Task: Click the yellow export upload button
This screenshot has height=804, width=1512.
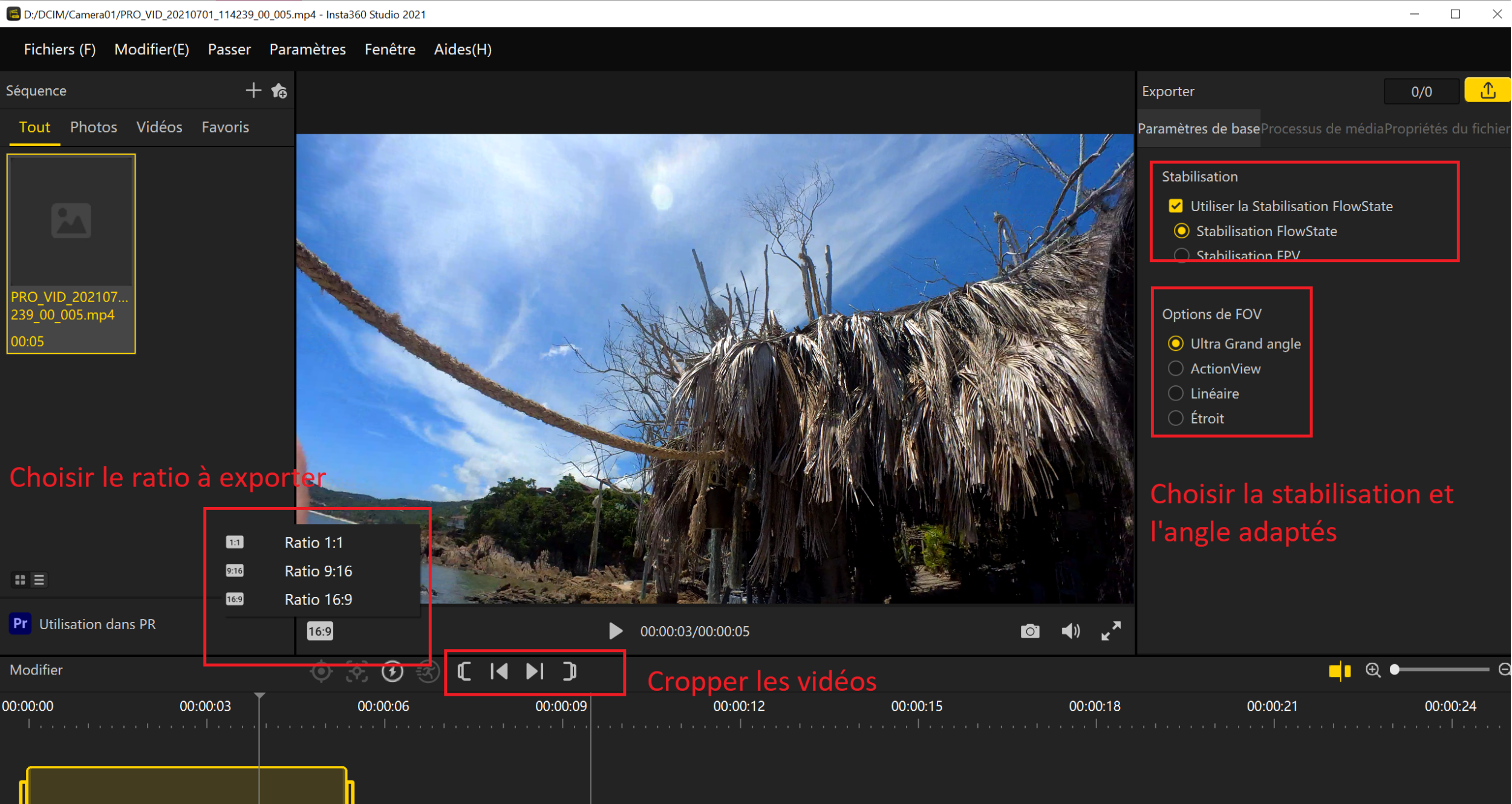Action: pyautogui.click(x=1488, y=91)
